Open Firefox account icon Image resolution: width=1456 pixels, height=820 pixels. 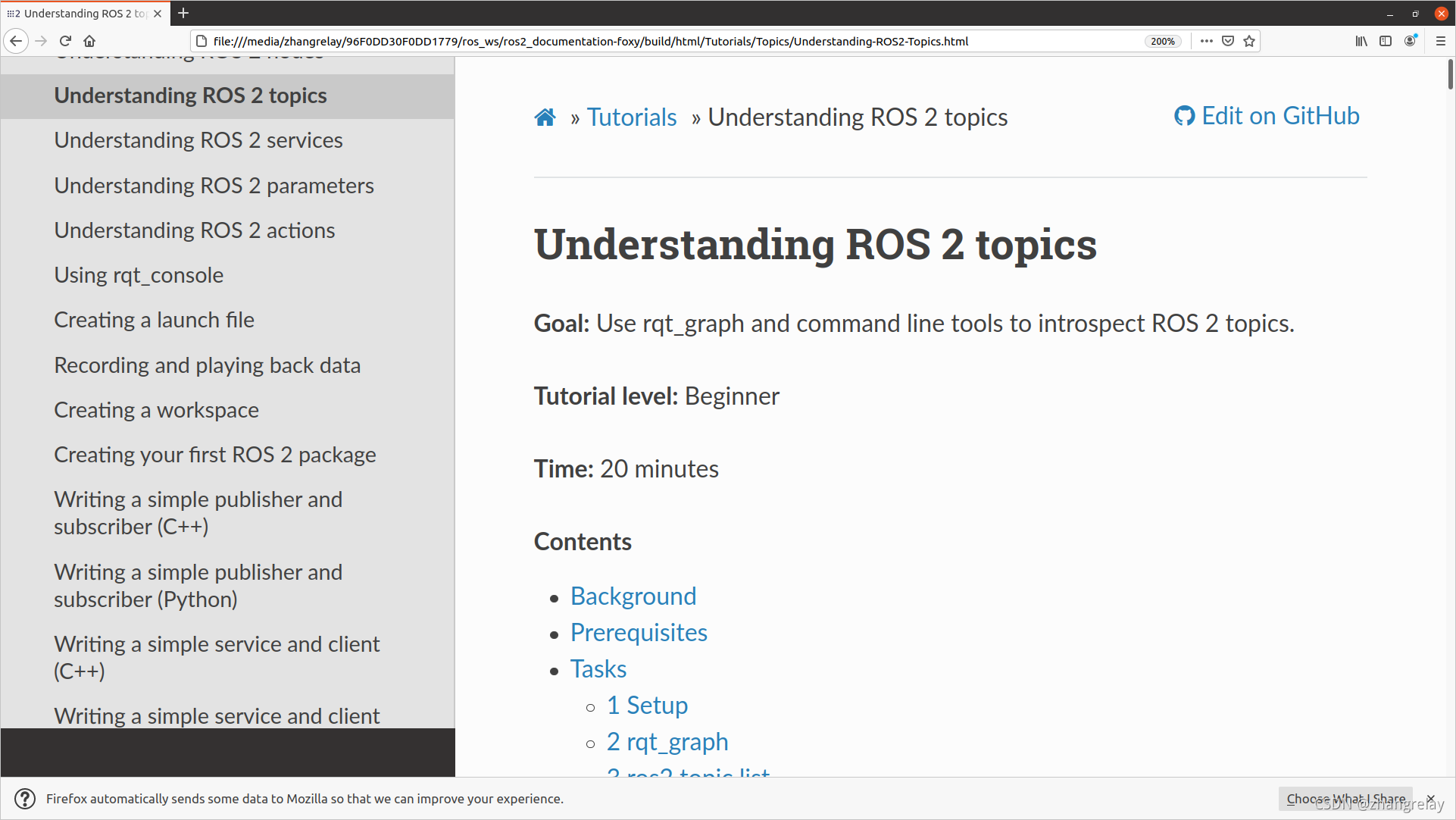(1410, 41)
